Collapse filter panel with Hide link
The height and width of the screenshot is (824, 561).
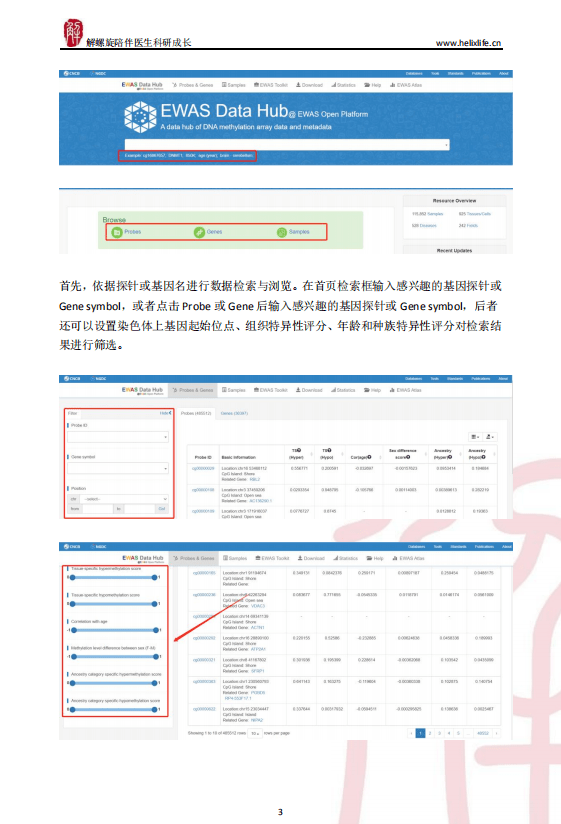[x=165, y=414]
